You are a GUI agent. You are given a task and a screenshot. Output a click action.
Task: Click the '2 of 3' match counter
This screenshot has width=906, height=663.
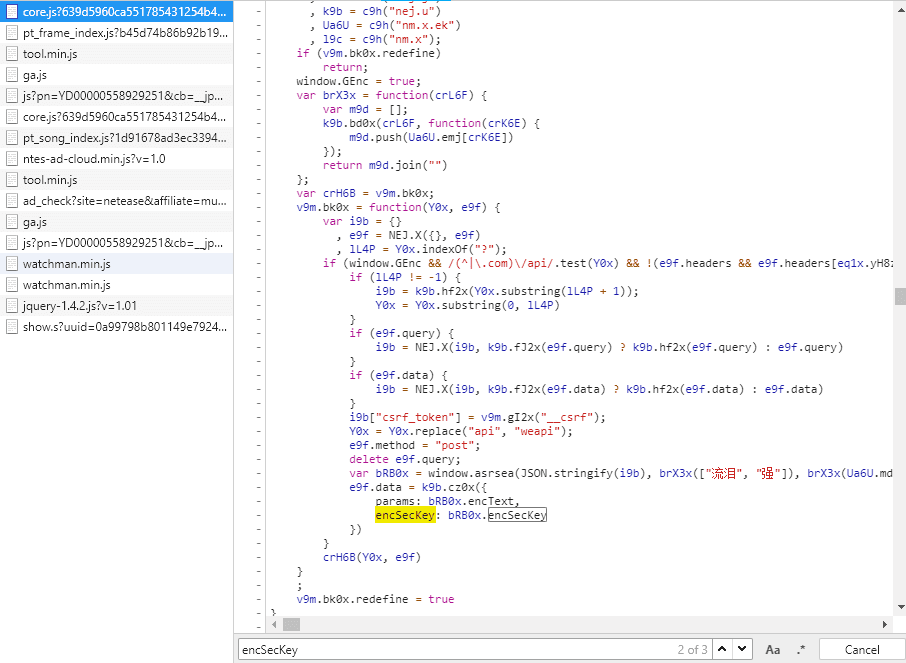(x=692, y=650)
